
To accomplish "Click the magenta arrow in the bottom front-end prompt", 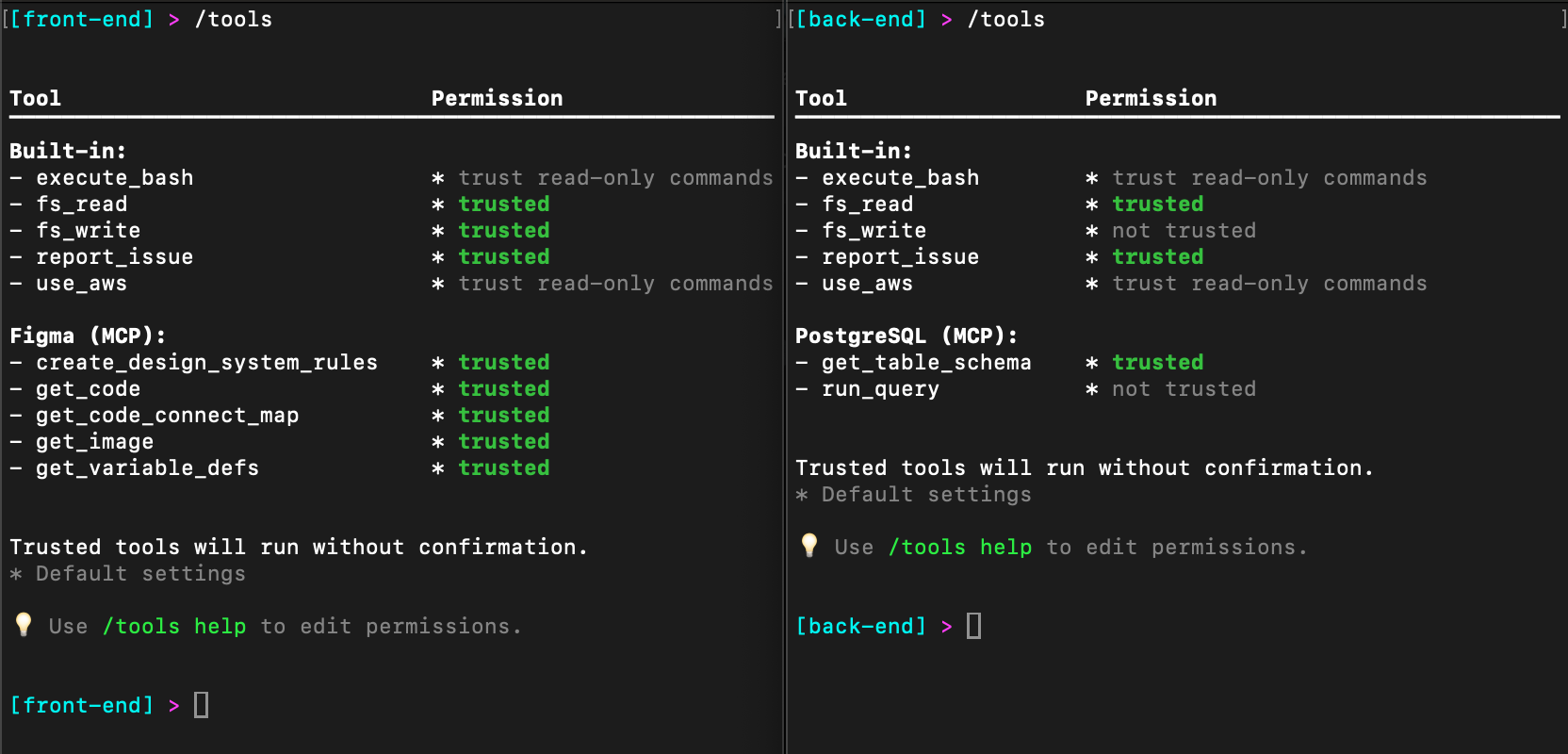I will point(173,706).
